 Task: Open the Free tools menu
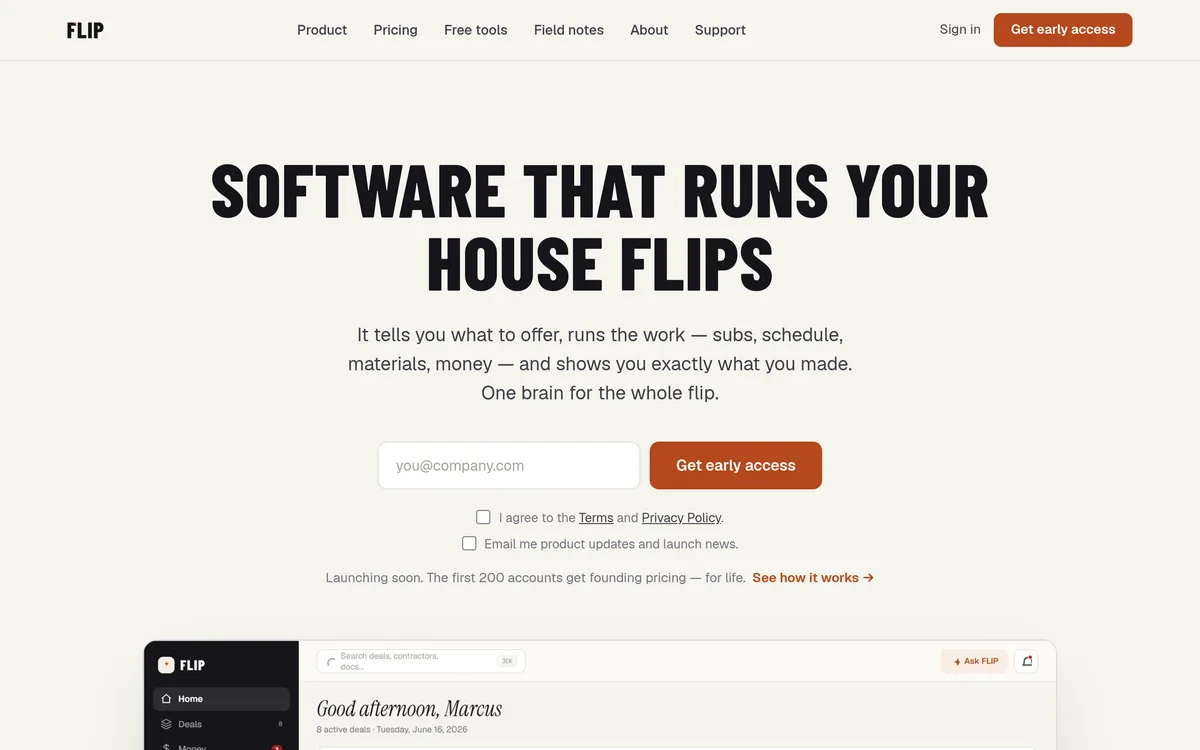pos(476,30)
